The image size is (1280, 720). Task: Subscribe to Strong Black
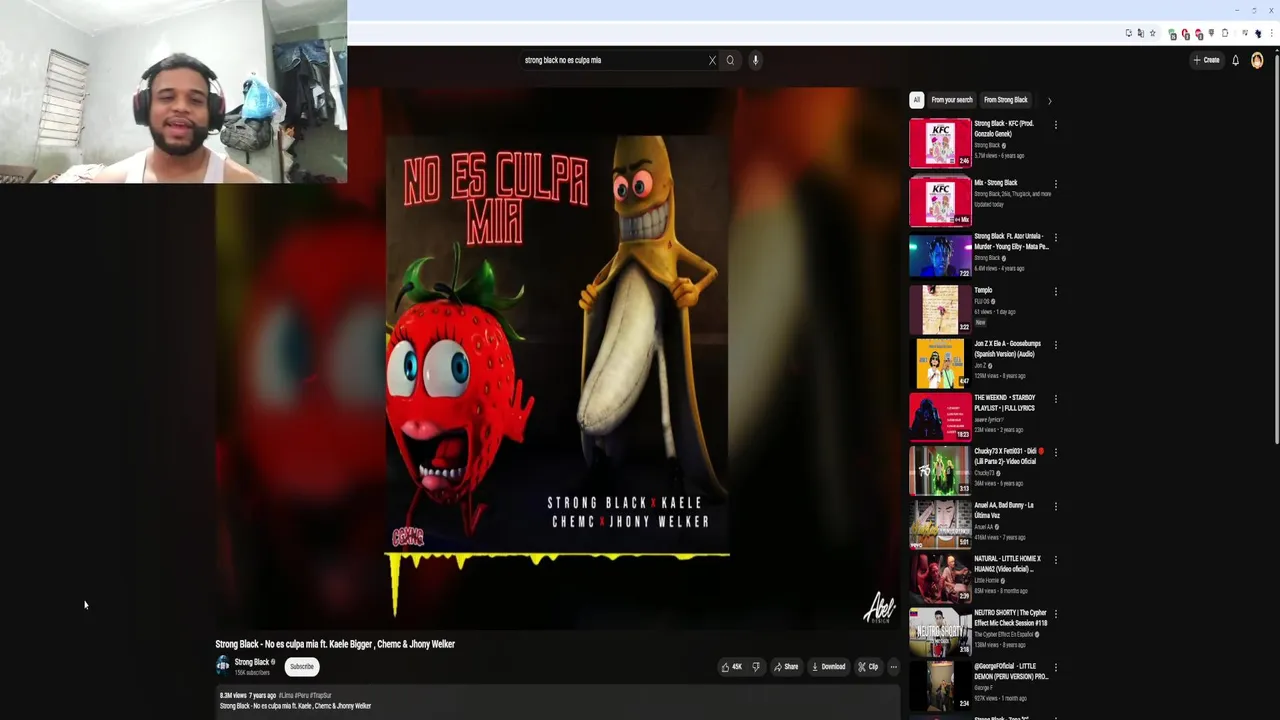click(x=301, y=667)
